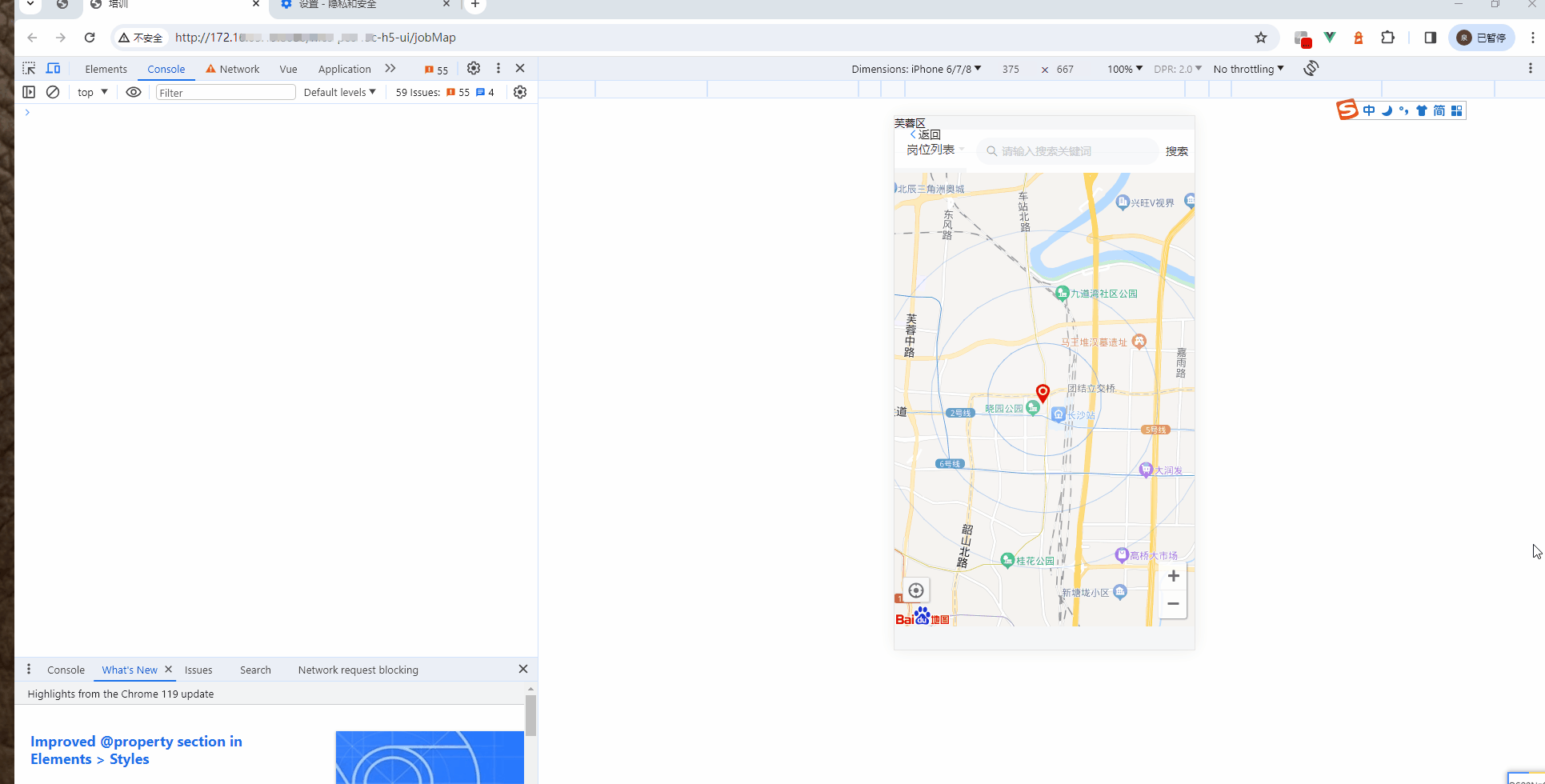Go forward in browser history
This screenshot has height=784, width=1545.
61,38
